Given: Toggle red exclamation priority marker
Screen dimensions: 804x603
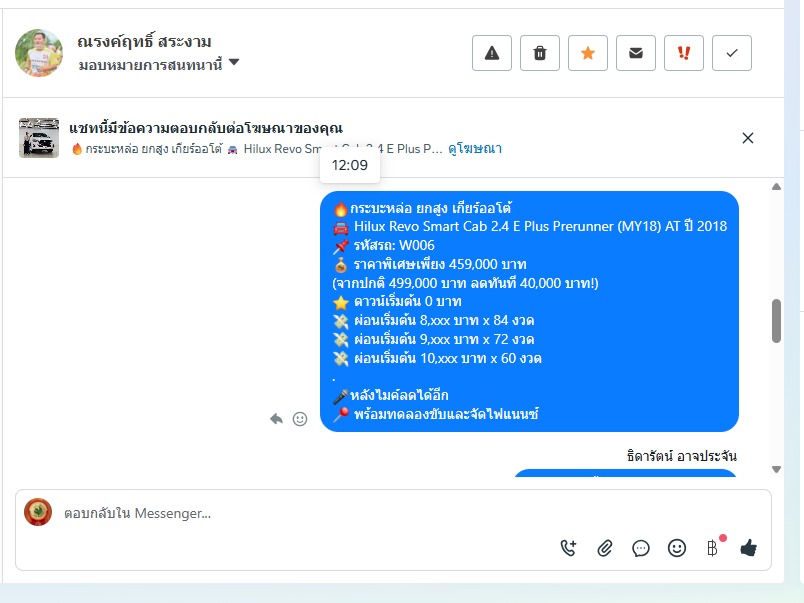Looking at the screenshot, I should click(684, 53).
